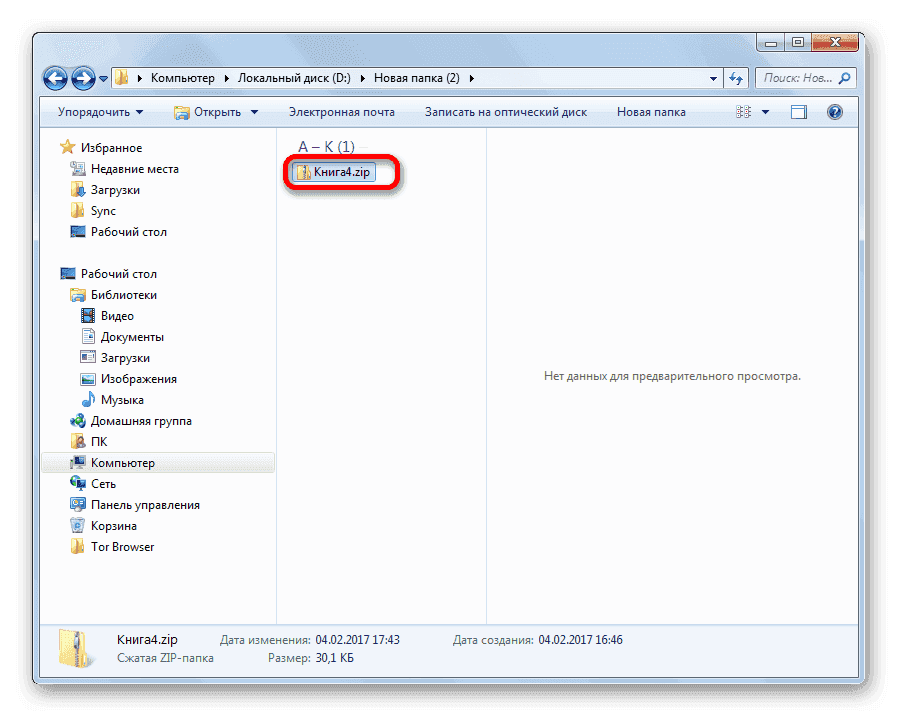
Task: Collapse the А – К (1) group header
Action: [326, 147]
